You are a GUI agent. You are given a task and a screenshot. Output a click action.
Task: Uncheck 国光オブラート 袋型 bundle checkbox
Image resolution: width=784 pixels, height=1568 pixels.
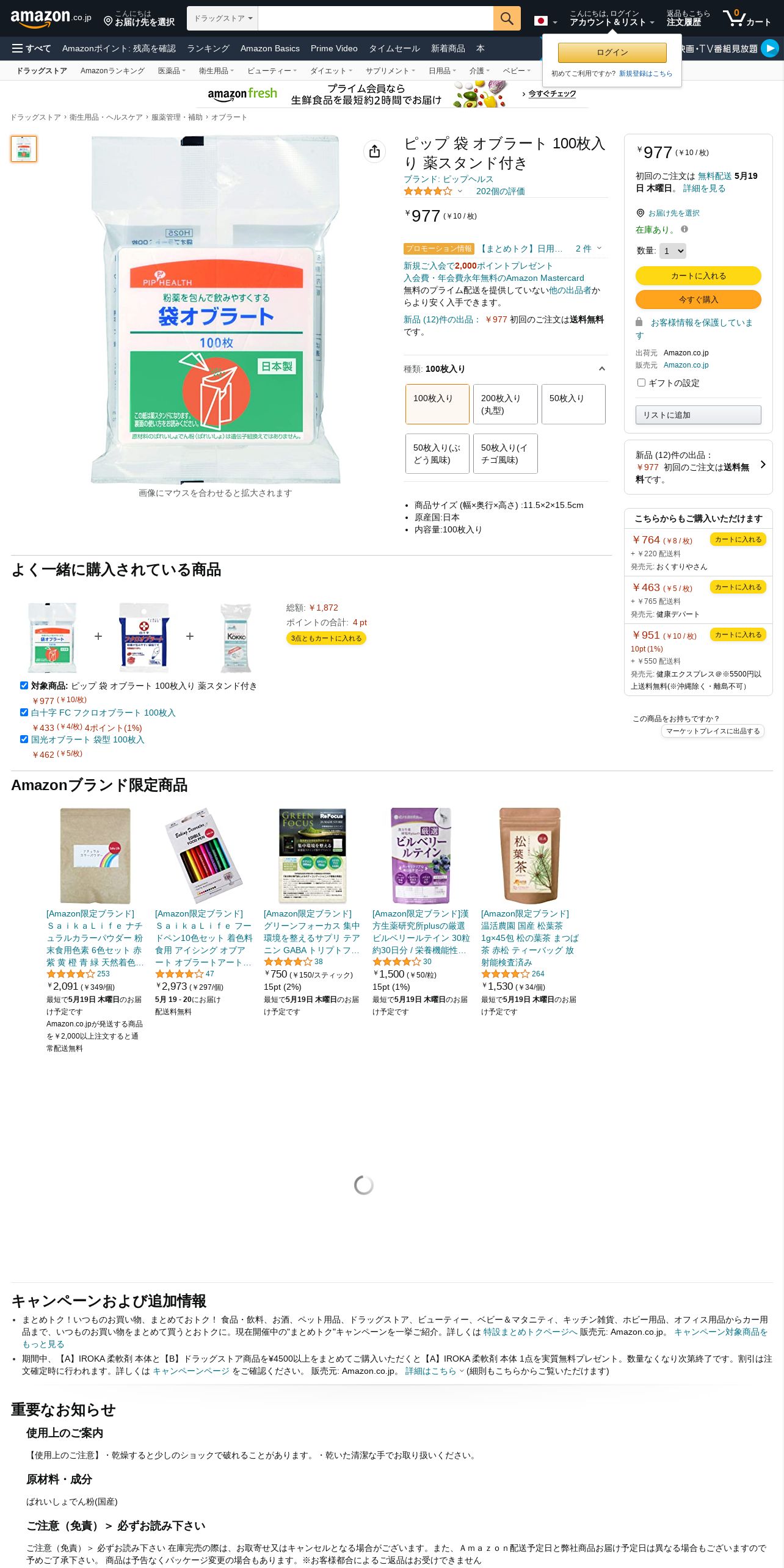[x=24, y=739]
